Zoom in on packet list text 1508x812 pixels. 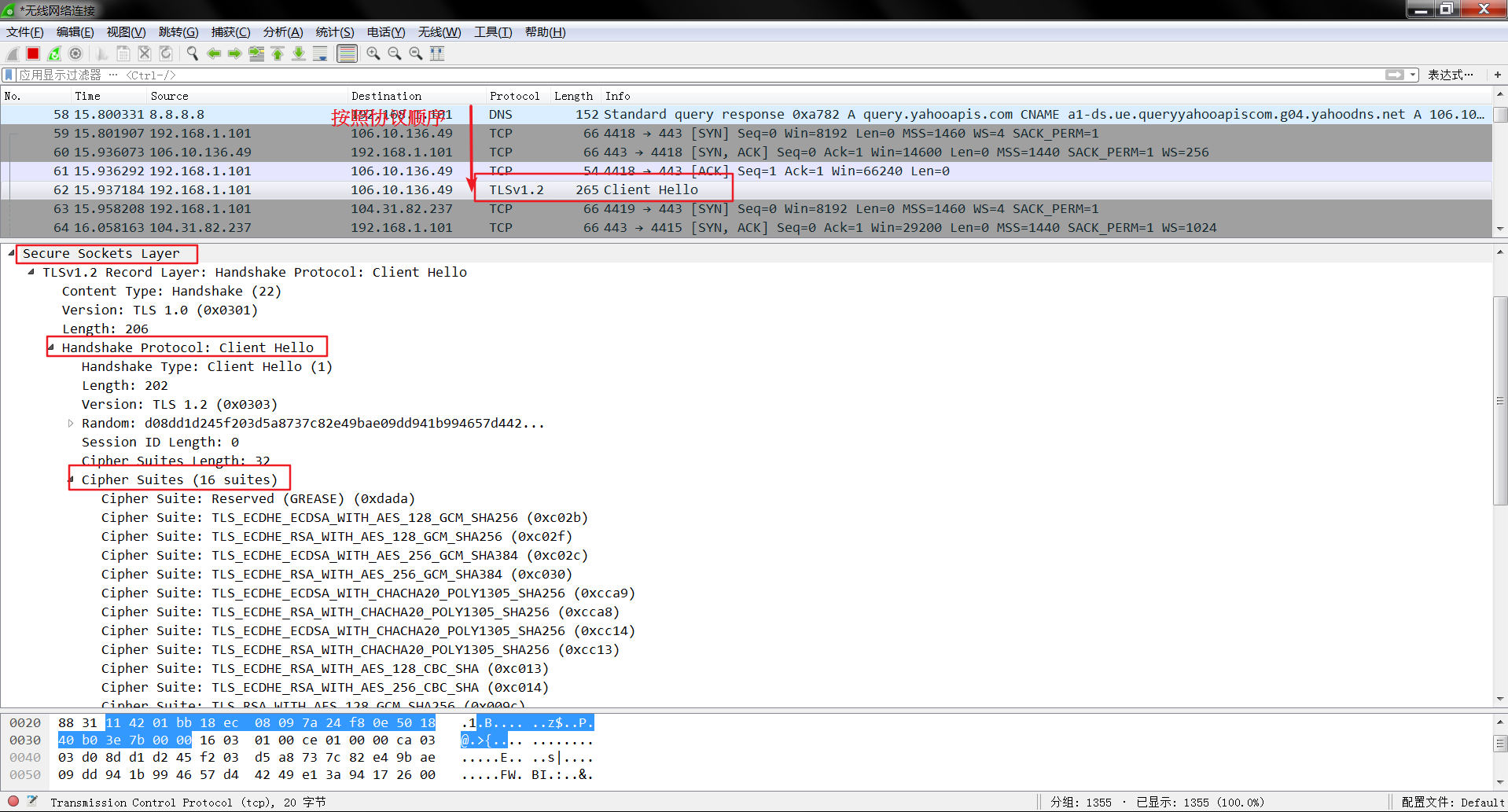373,53
